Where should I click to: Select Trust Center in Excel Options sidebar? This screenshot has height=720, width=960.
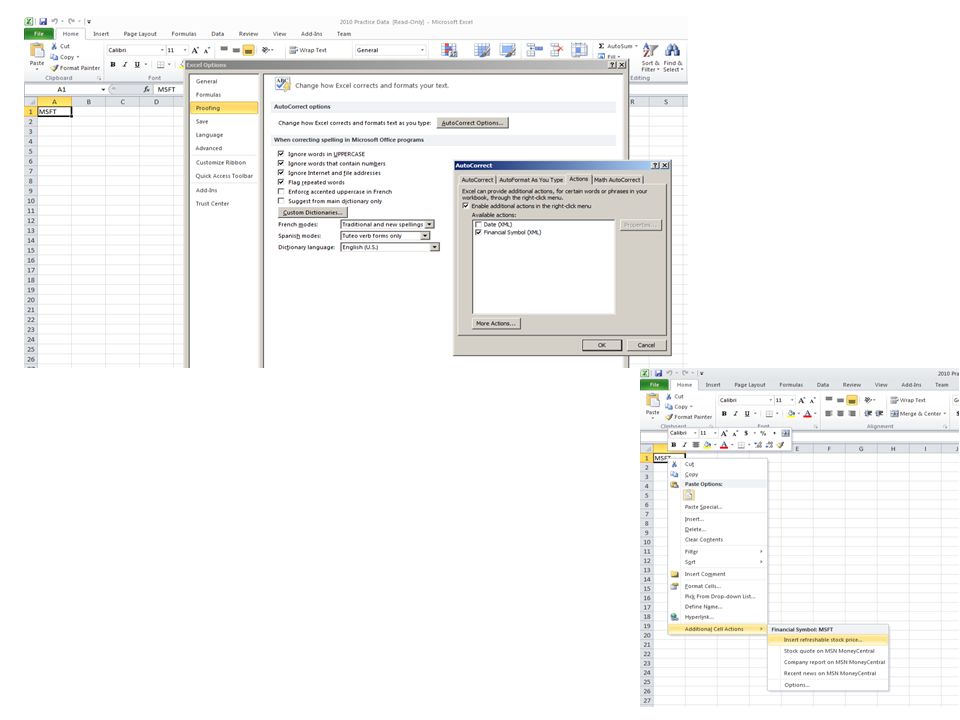pyautogui.click(x=224, y=203)
